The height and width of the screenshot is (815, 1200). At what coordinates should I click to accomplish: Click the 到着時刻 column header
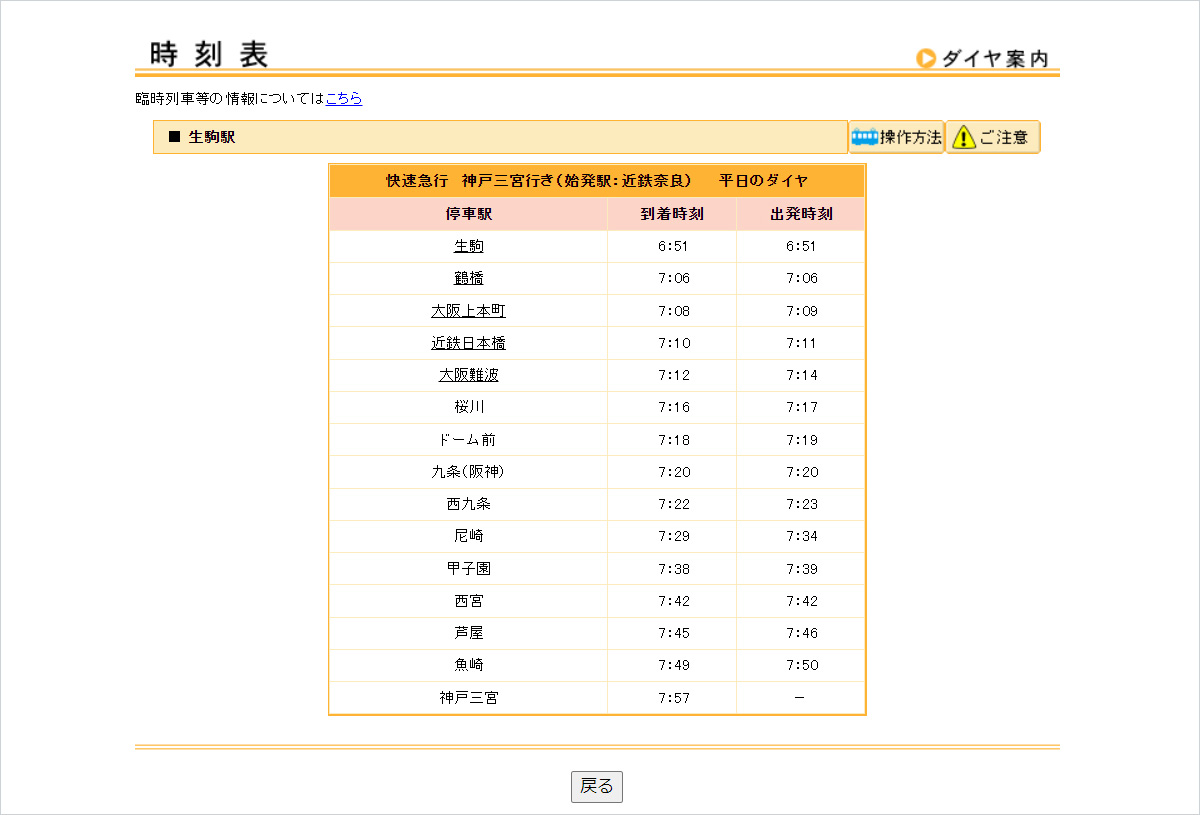(x=672, y=214)
